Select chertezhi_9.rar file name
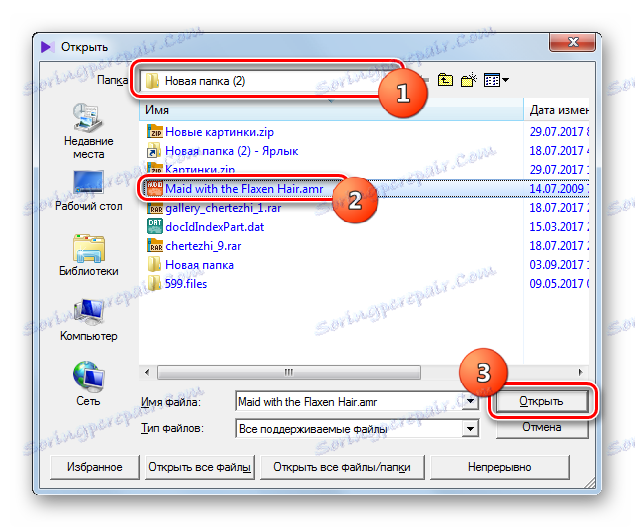The height and width of the screenshot is (528, 635). click(x=203, y=246)
